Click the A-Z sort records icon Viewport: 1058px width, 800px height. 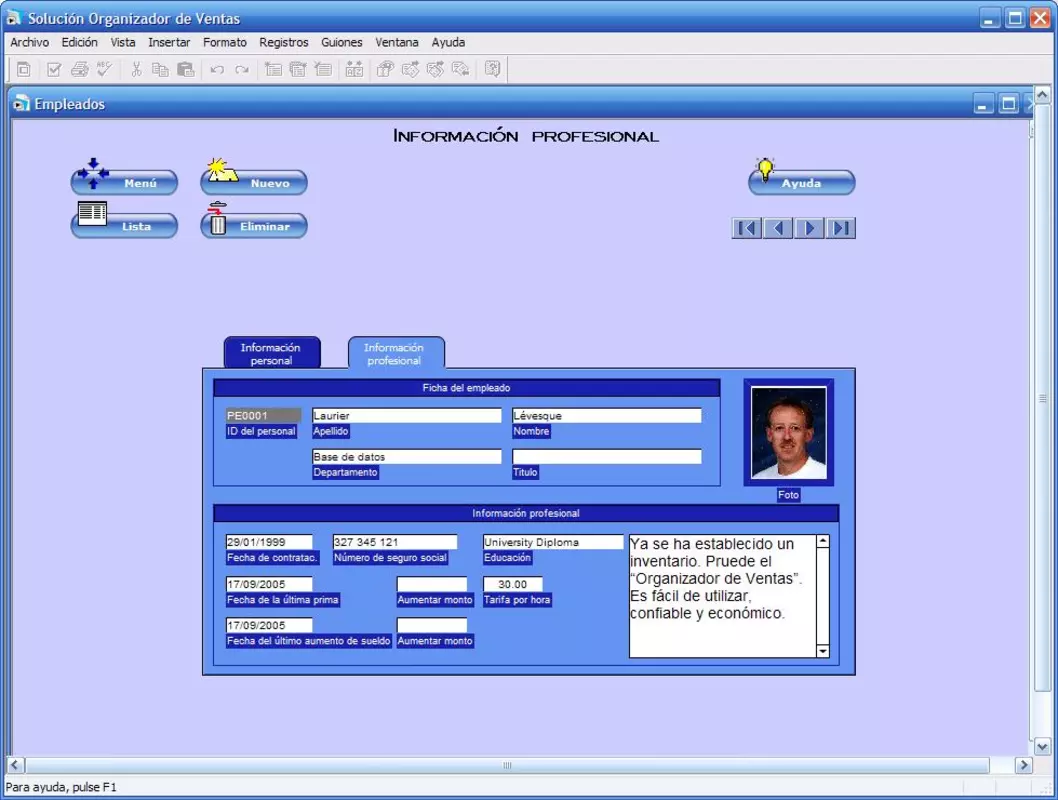(x=354, y=69)
